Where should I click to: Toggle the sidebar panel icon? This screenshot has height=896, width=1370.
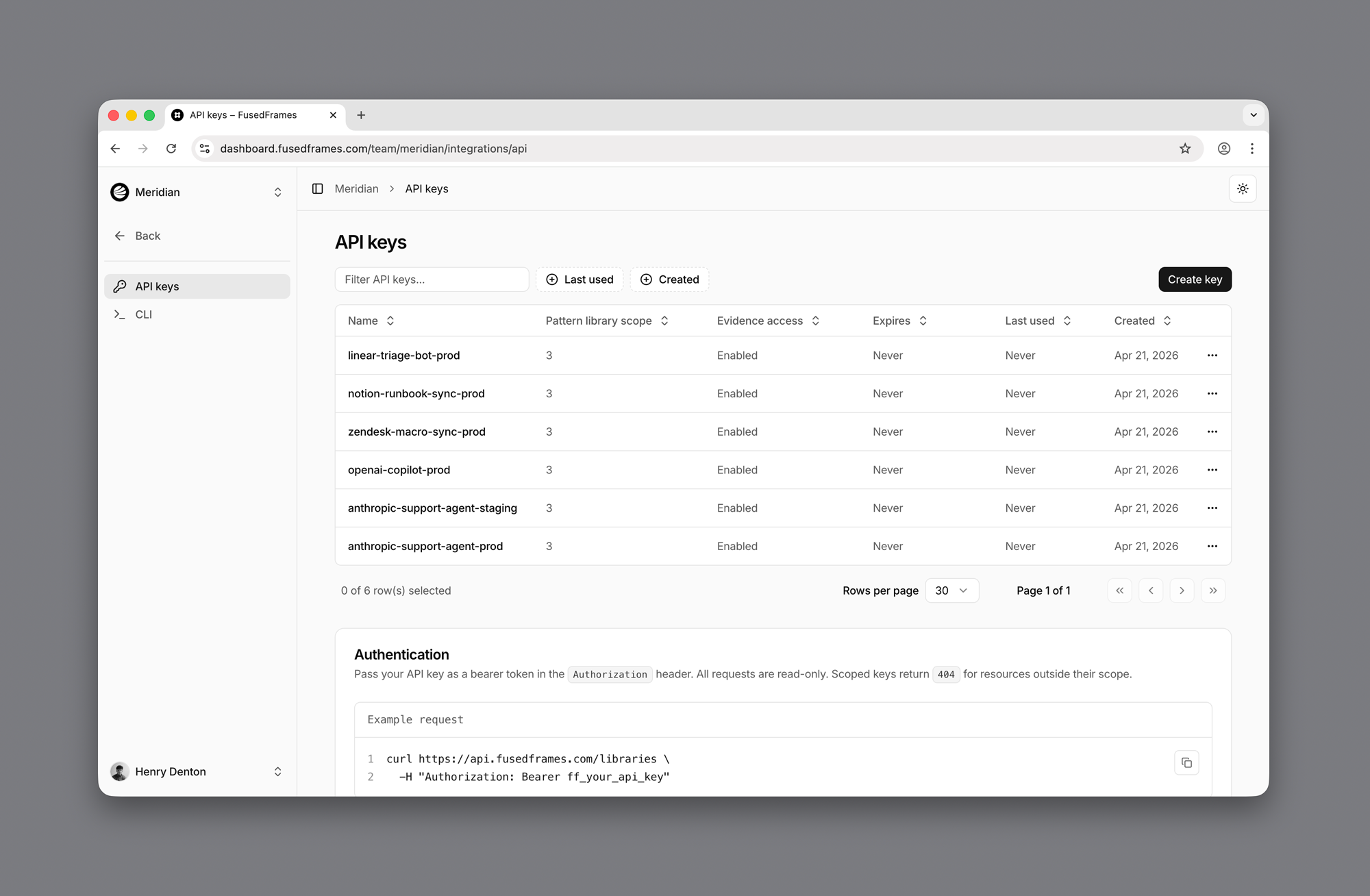(317, 188)
